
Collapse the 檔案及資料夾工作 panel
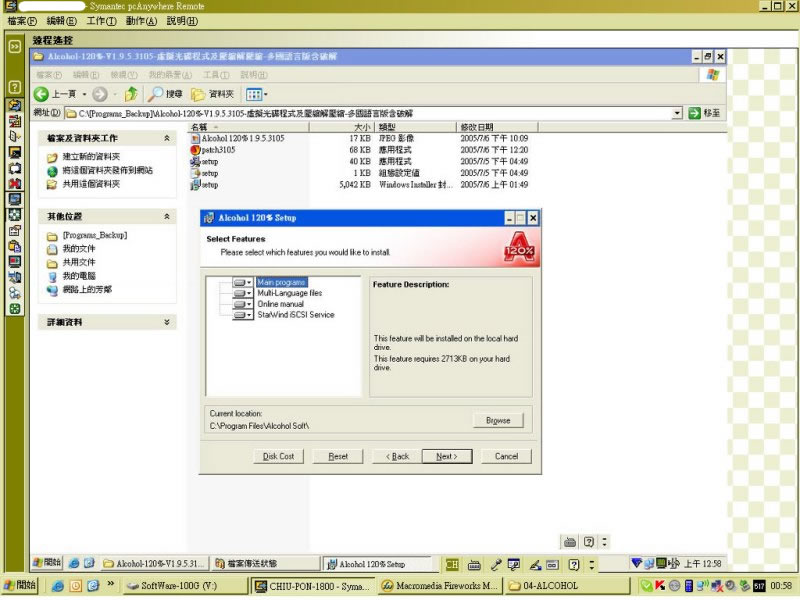click(x=167, y=138)
